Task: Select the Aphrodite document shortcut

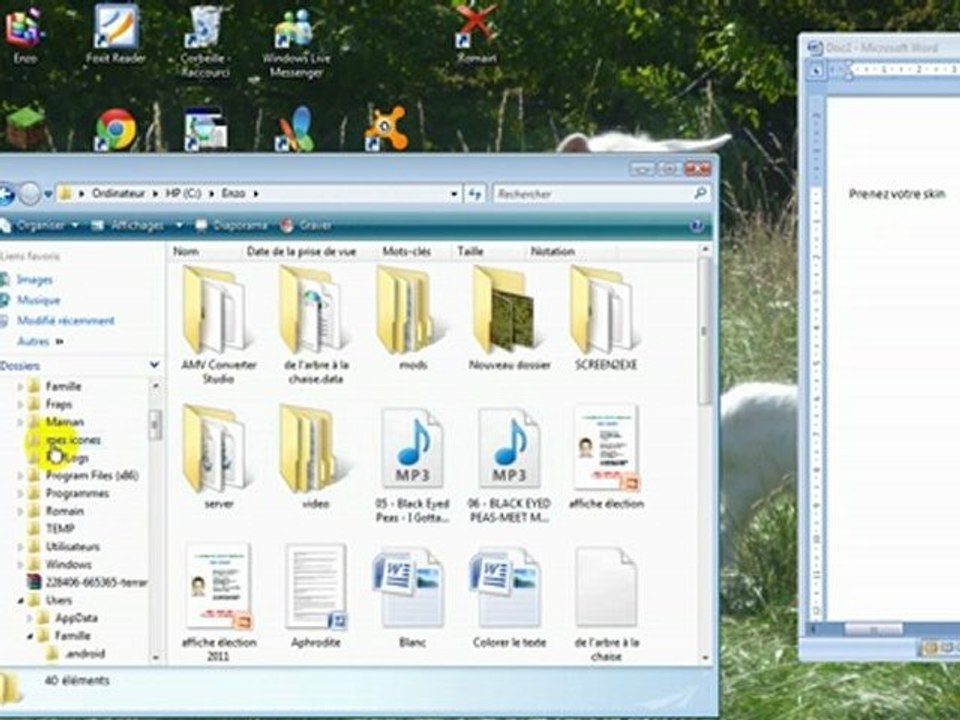Action: click(x=315, y=596)
